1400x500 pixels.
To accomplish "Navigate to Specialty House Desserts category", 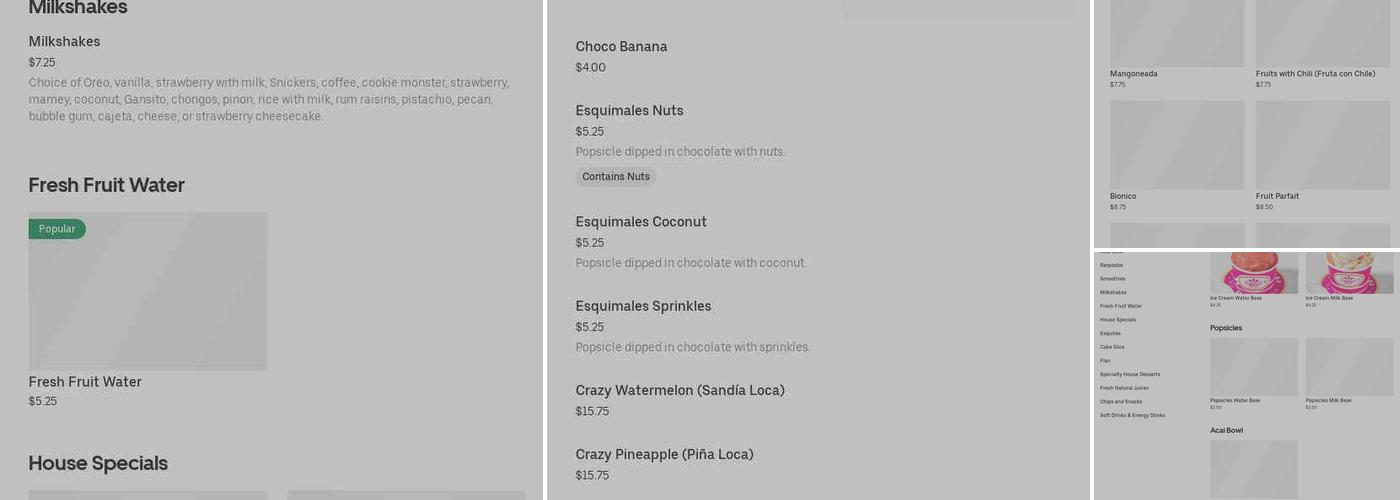I will tap(1130, 374).
